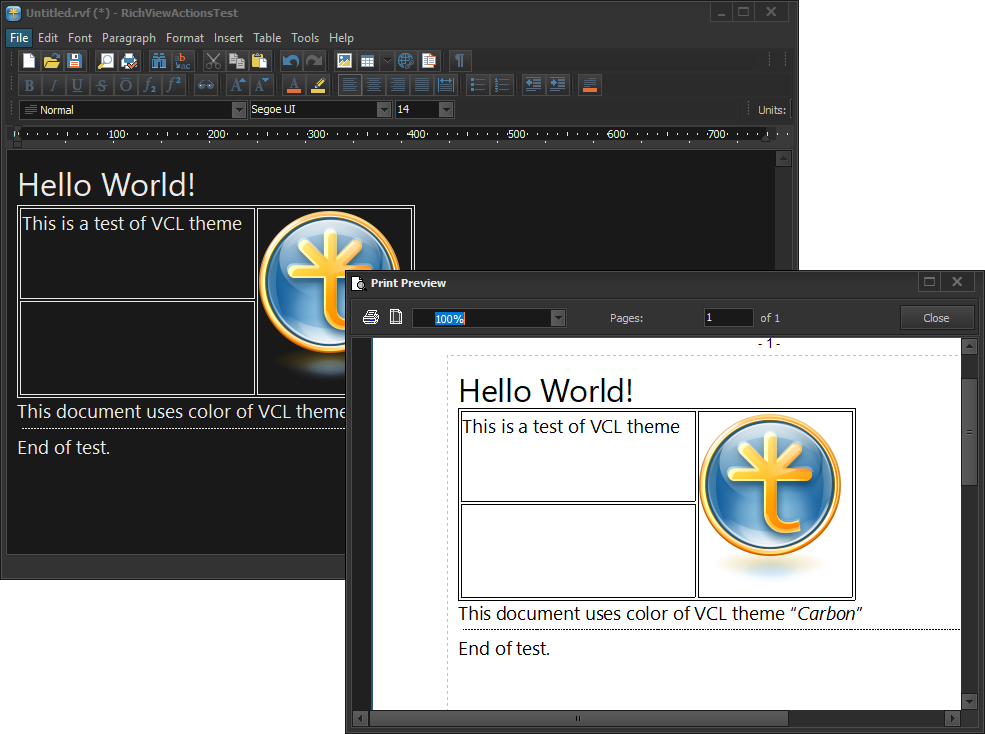Open the Segoe UI font dropdown
The height and width of the screenshot is (734, 985).
(383, 110)
